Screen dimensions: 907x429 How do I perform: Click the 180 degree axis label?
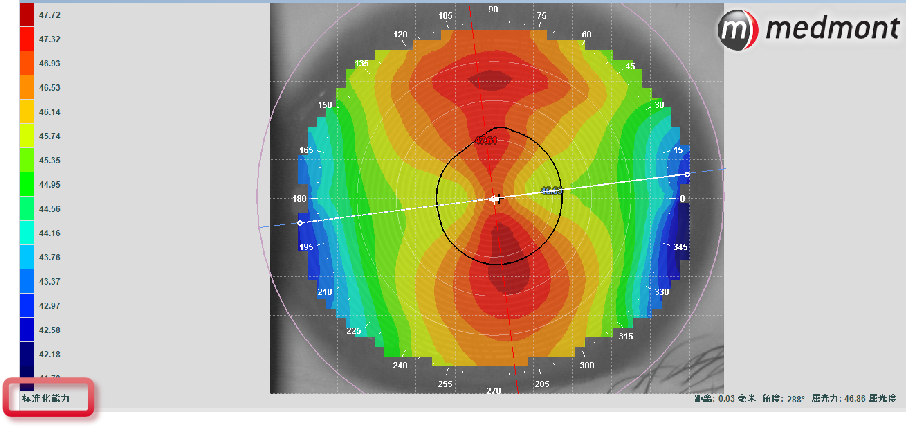[300, 199]
